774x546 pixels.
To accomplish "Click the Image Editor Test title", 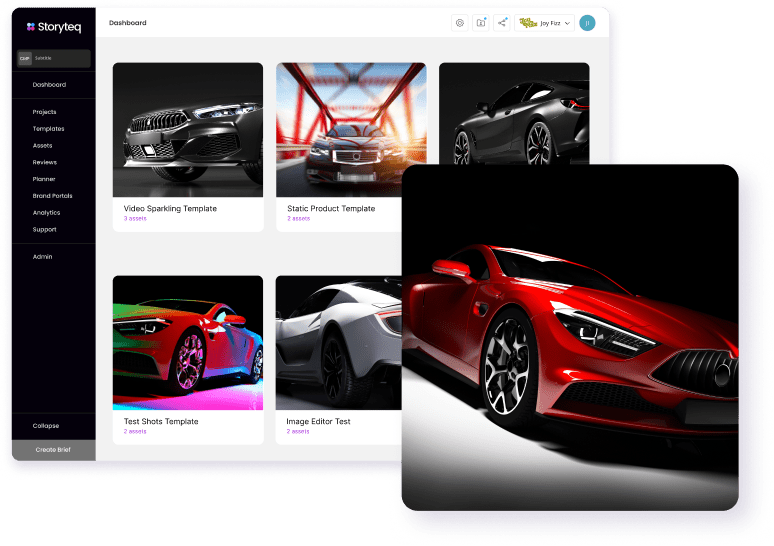I will [x=319, y=422].
